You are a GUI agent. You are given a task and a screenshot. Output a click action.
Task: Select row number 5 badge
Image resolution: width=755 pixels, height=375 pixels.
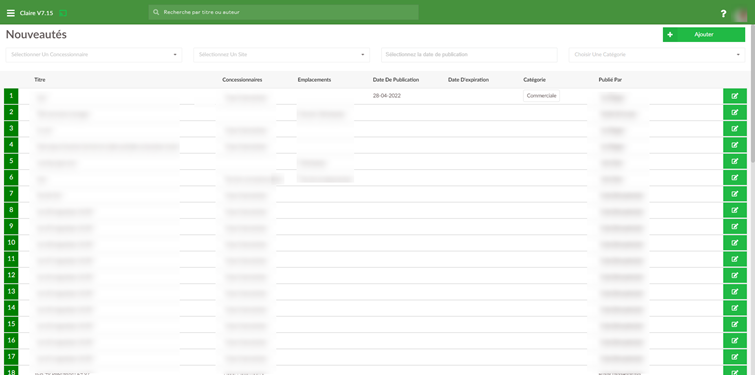pyautogui.click(x=11, y=161)
